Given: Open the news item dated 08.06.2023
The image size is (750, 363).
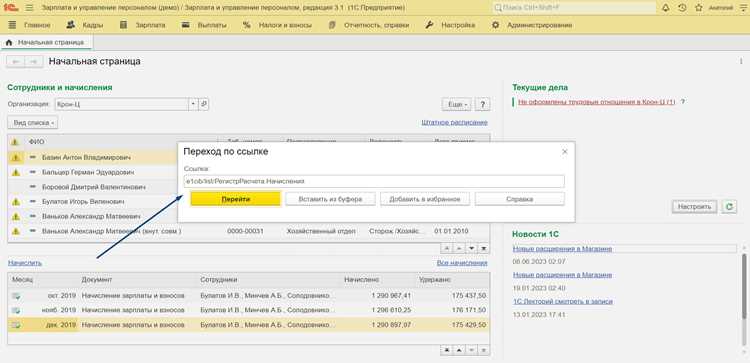Looking at the screenshot, I should coord(562,249).
